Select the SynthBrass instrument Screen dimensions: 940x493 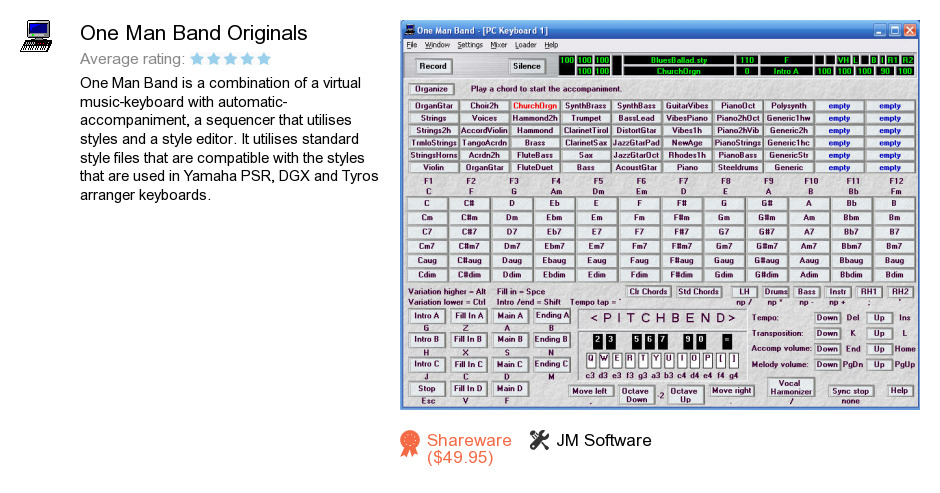pos(585,106)
